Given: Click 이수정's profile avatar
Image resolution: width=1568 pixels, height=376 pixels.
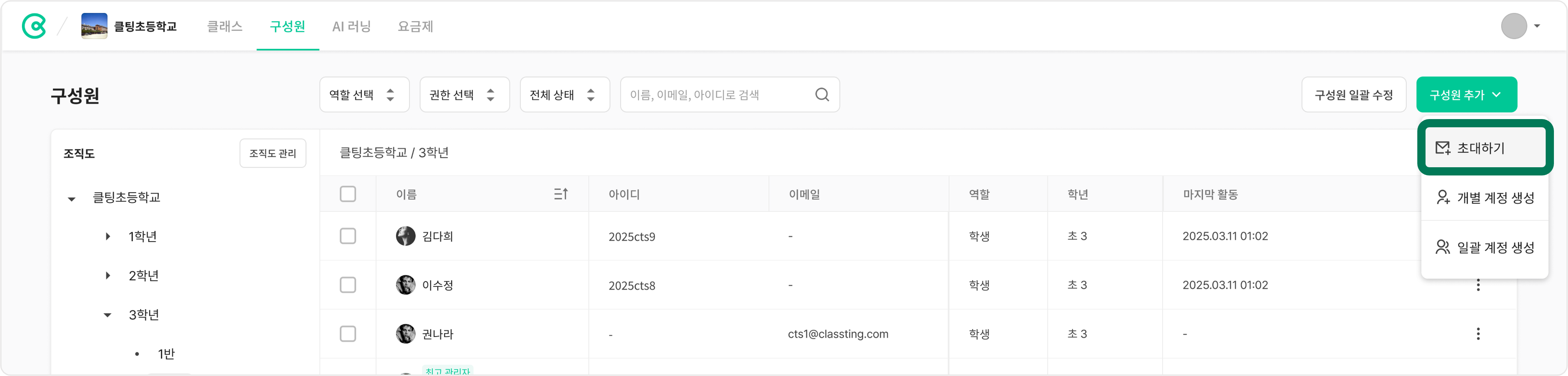Looking at the screenshot, I should [x=406, y=285].
